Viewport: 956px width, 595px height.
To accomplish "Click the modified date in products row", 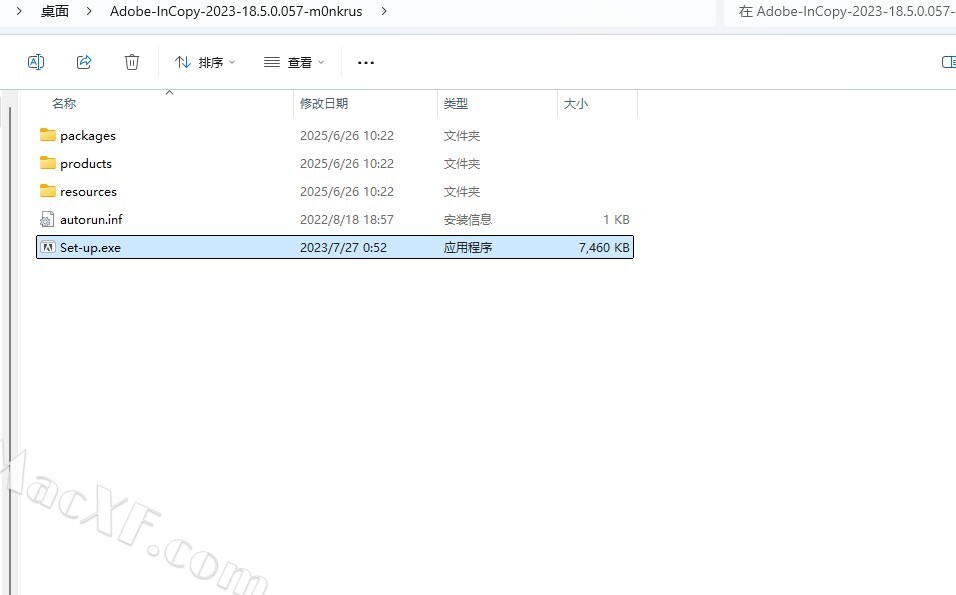I will click(346, 163).
